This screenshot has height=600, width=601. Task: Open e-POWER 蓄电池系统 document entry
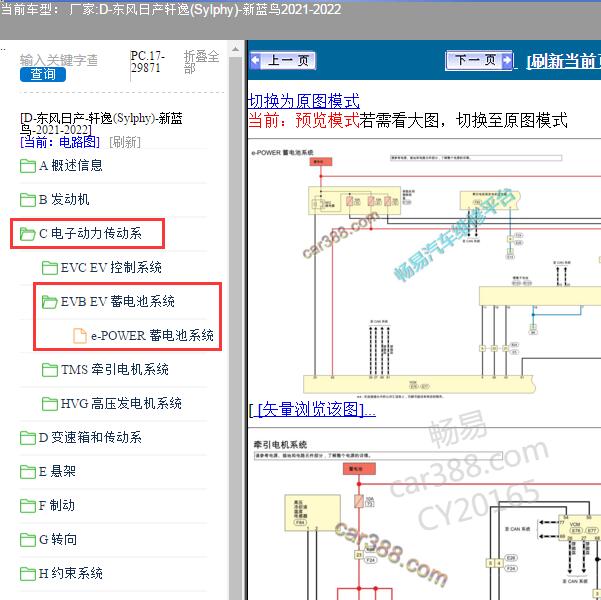(152, 335)
